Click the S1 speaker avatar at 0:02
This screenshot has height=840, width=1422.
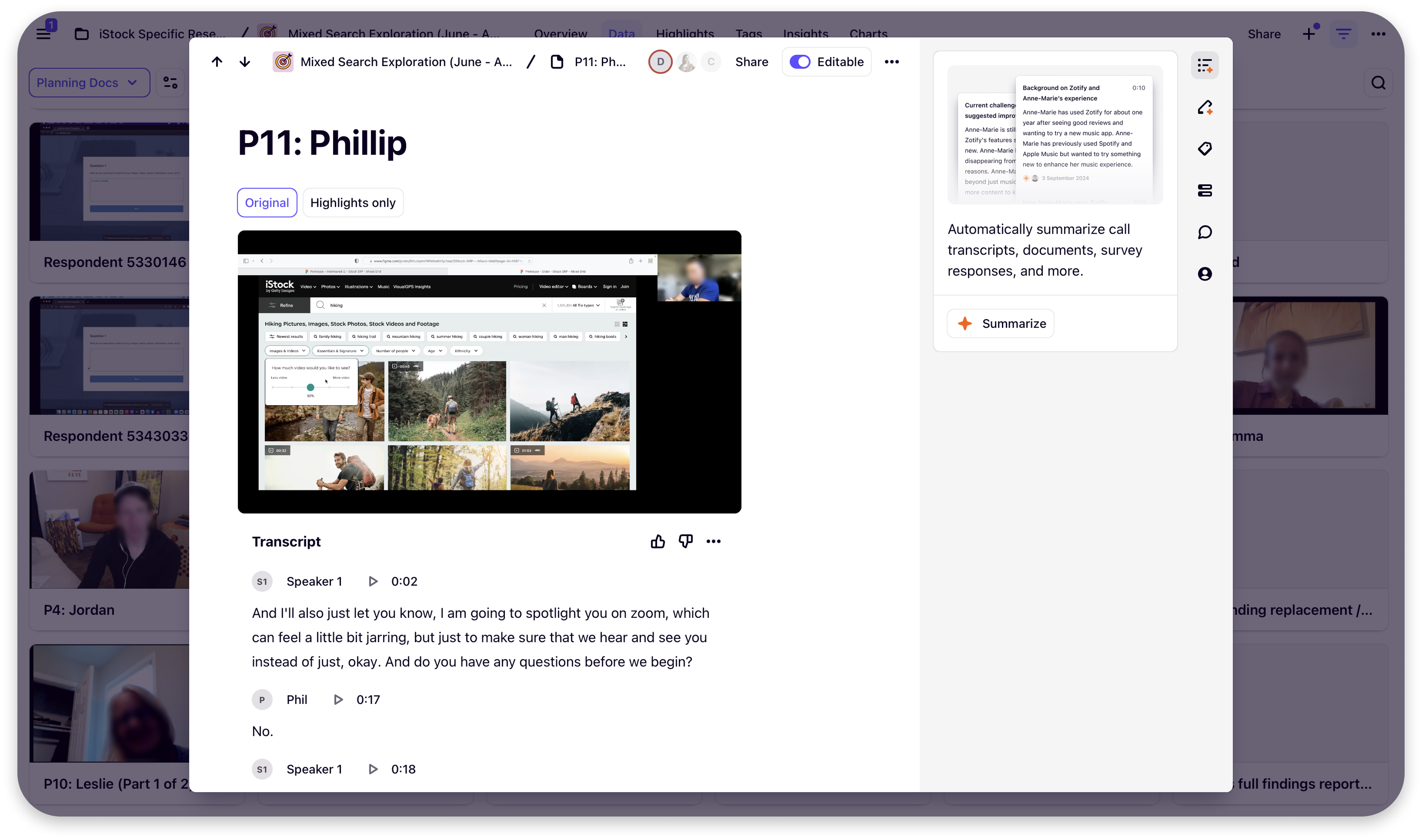click(262, 581)
